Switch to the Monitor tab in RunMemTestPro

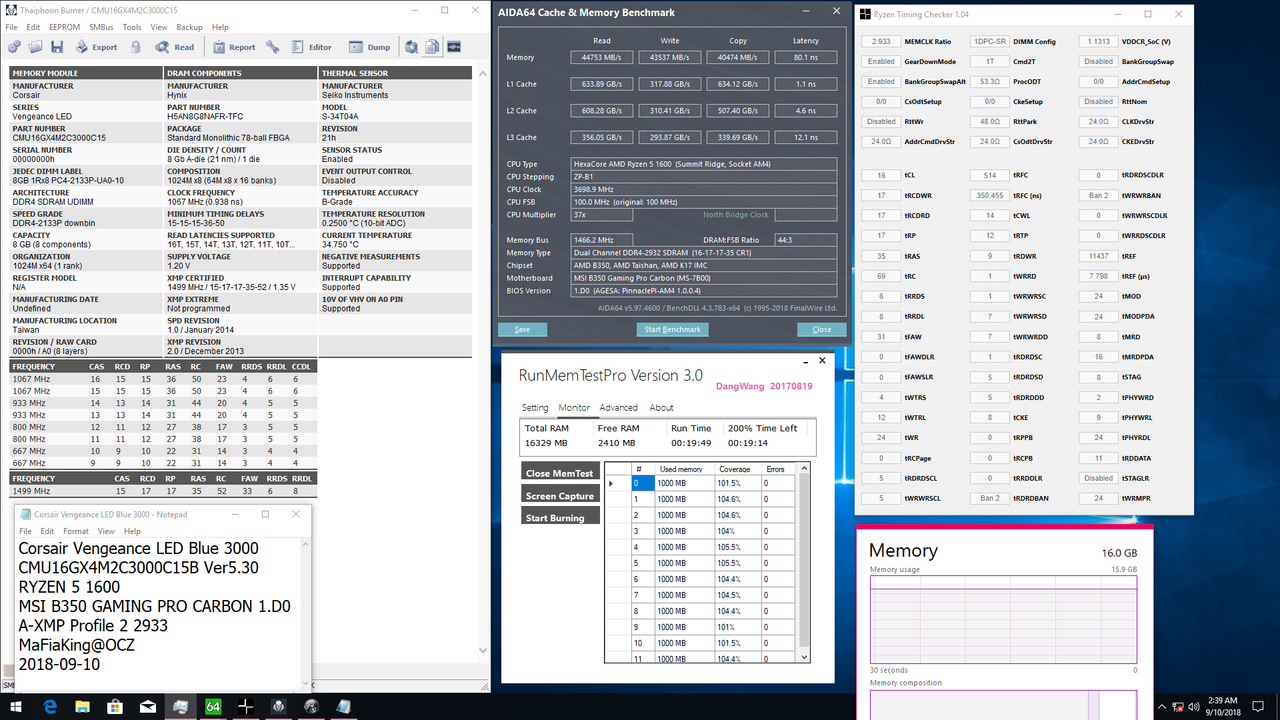(574, 407)
